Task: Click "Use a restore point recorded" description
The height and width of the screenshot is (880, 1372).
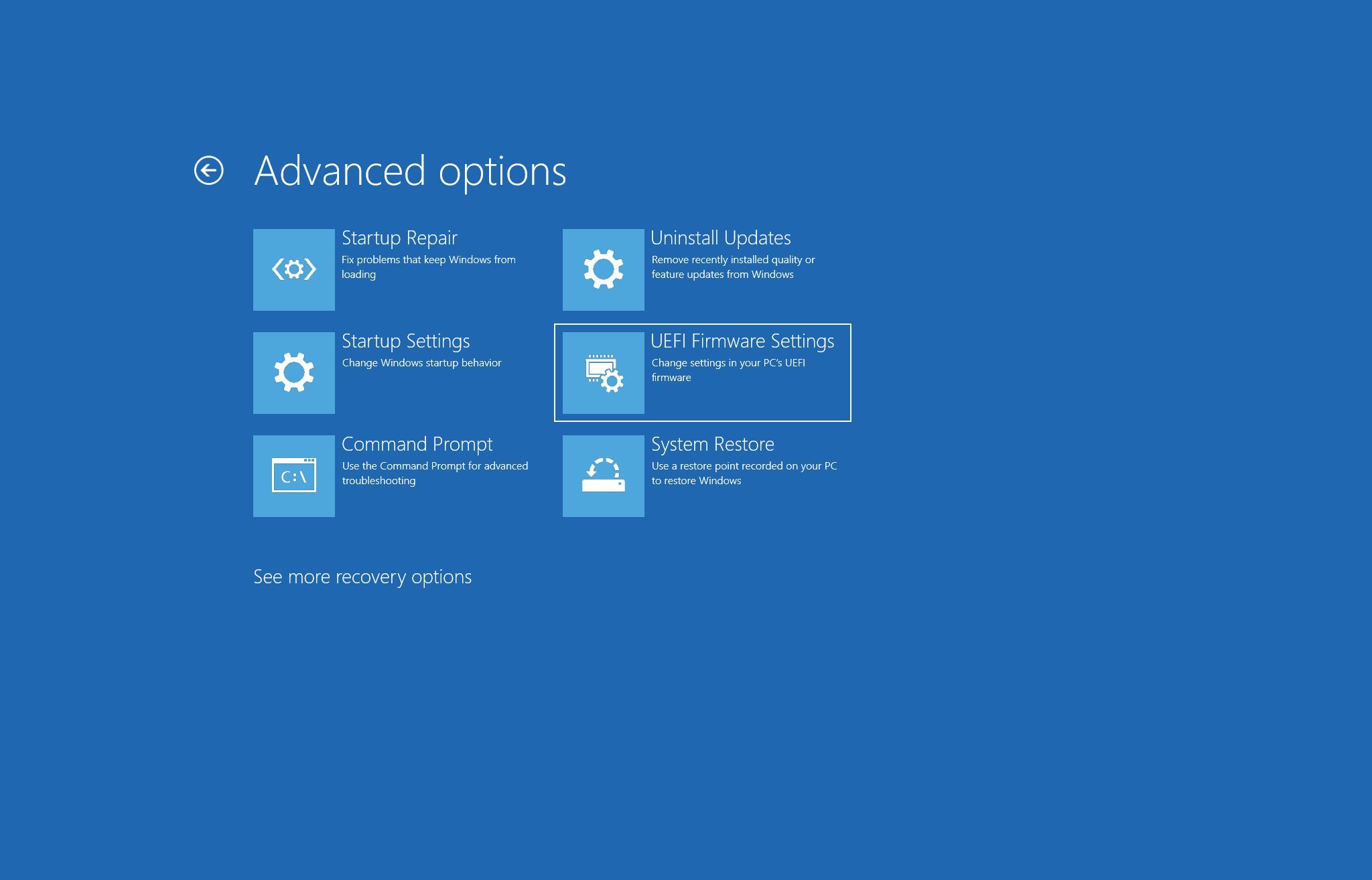Action: (744, 466)
